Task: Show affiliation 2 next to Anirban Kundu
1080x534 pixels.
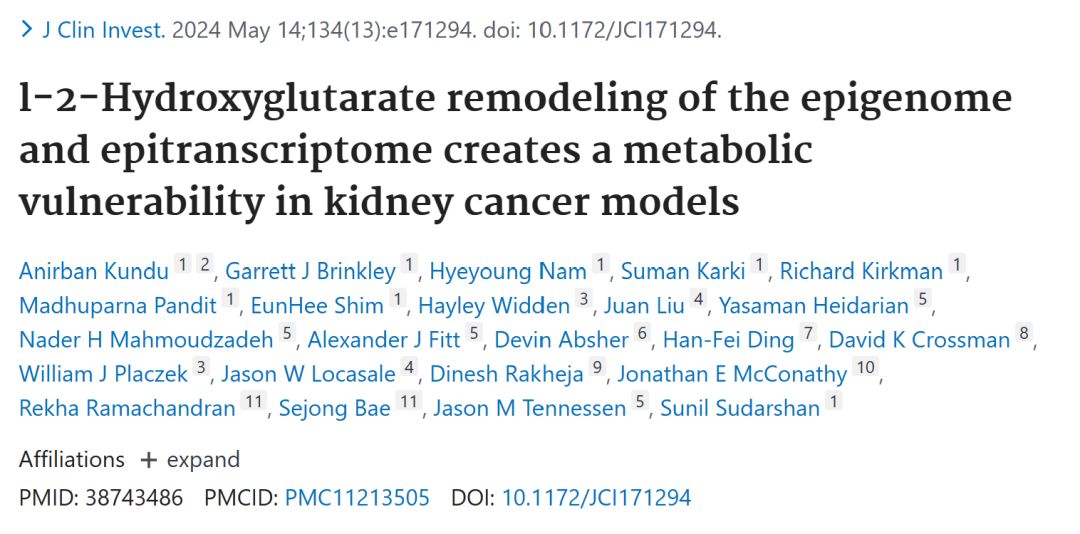Action: (x=204, y=264)
